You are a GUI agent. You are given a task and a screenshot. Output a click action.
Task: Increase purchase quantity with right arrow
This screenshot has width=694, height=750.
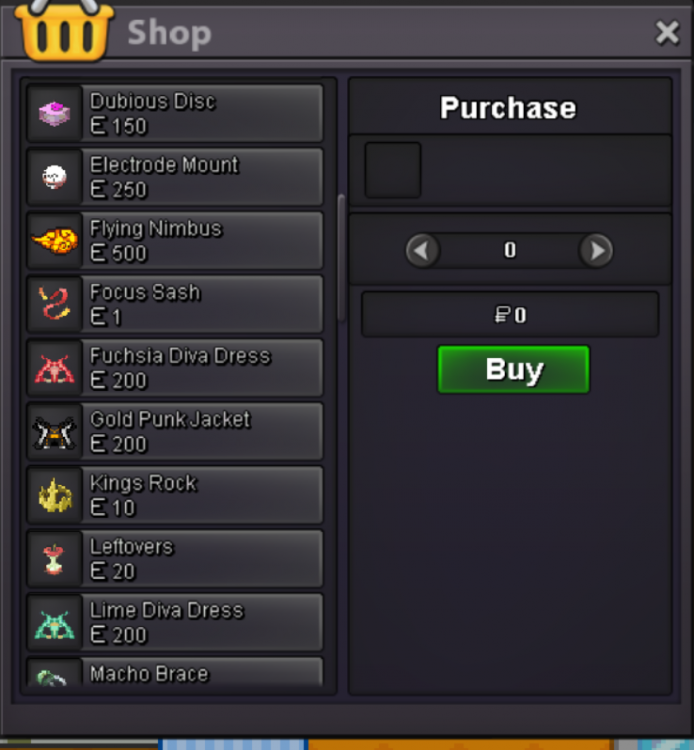coord(595,250)
